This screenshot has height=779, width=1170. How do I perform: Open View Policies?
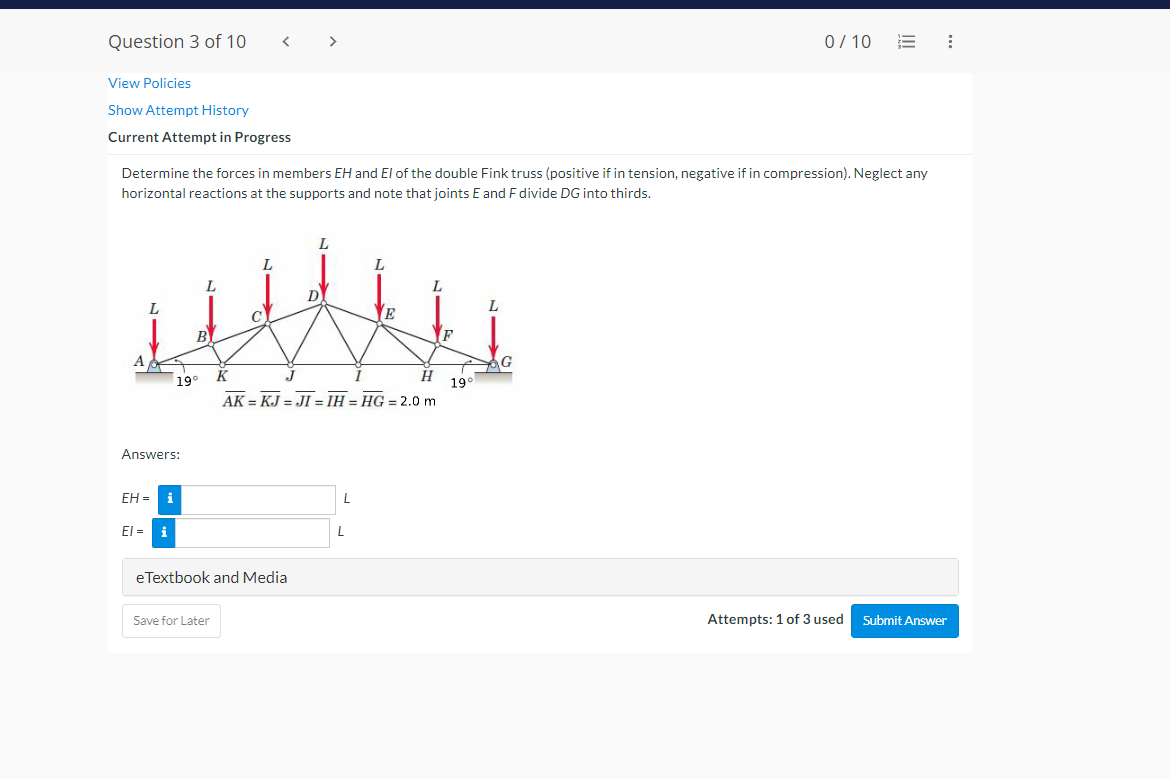pos(149,83)
